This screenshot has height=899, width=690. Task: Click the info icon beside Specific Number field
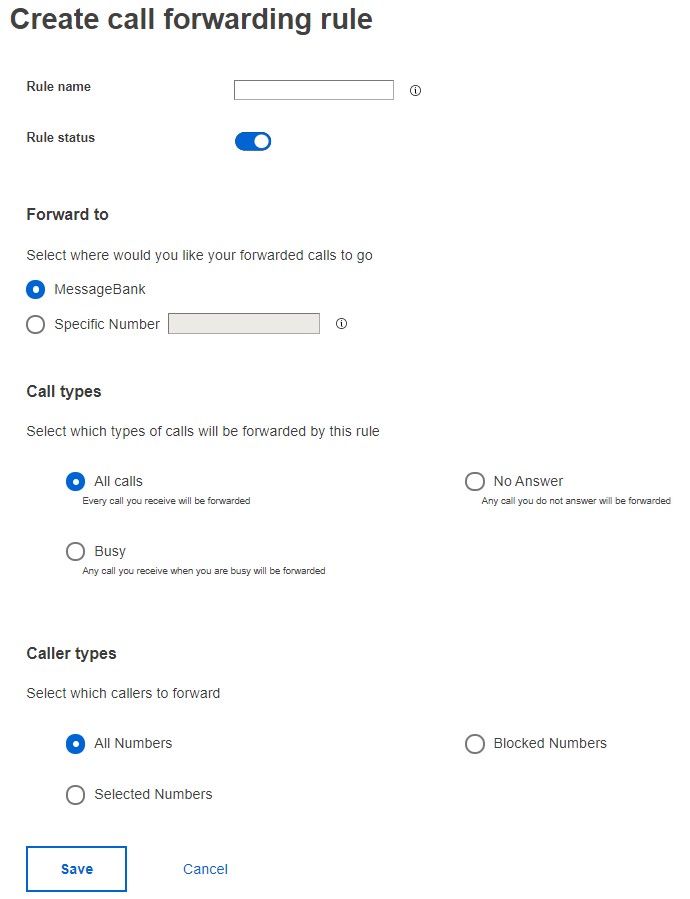click(x=341, y=324)
